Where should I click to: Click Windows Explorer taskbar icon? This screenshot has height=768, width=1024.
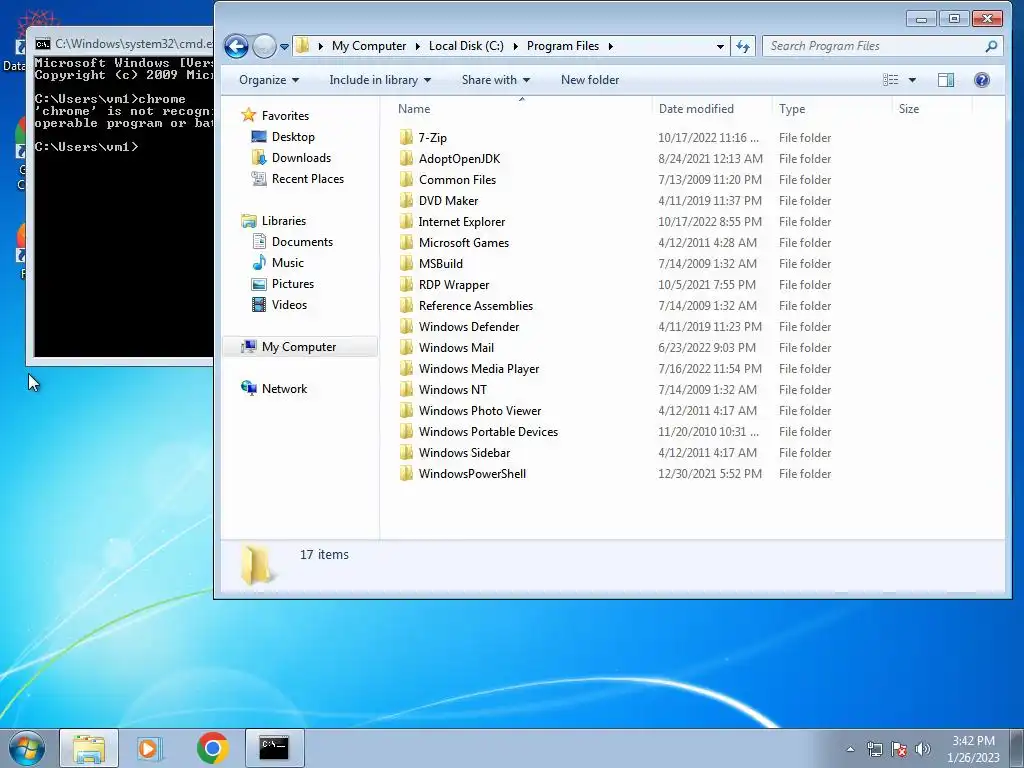pos(89,748)
